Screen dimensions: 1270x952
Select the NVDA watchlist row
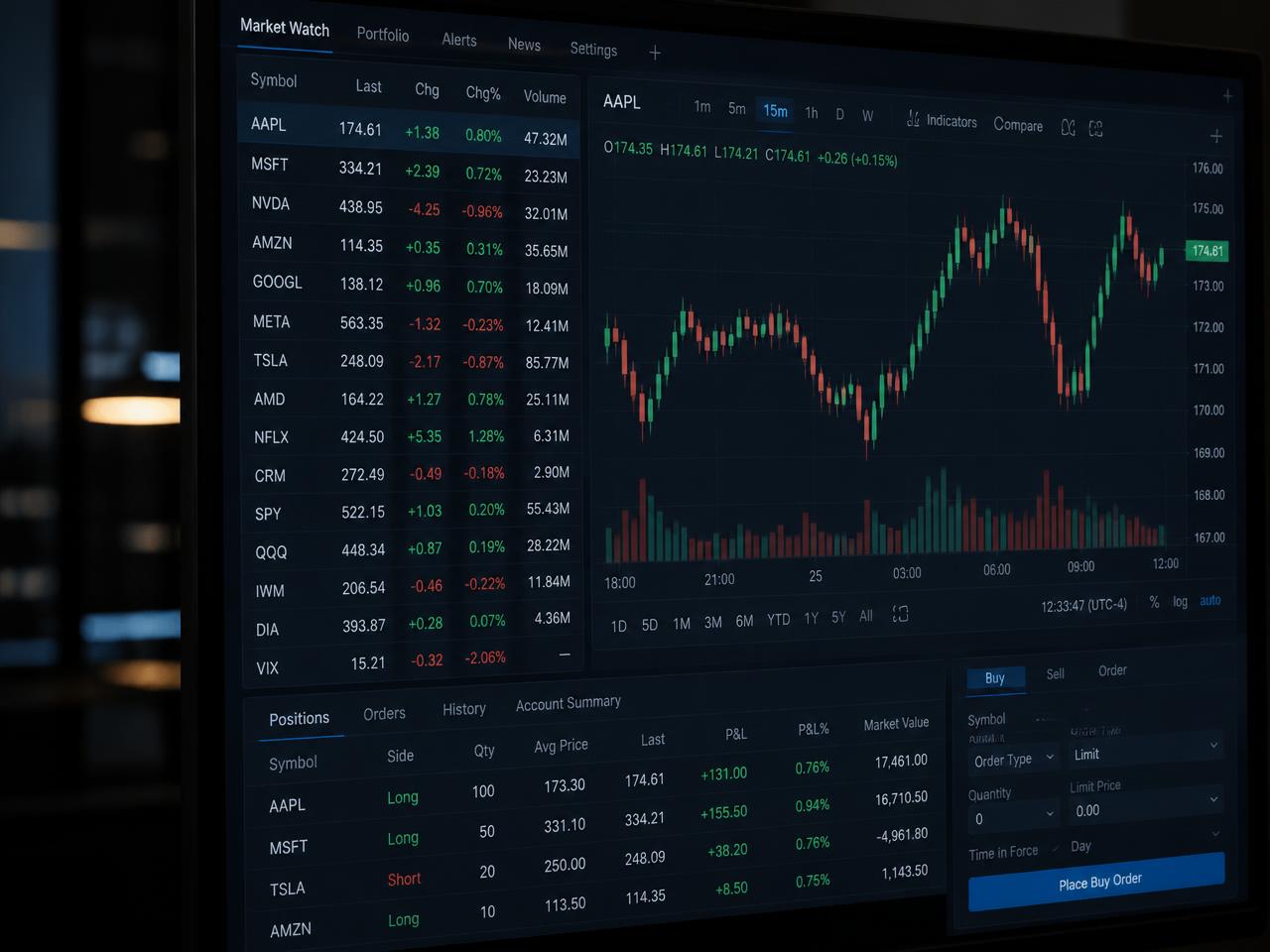point(408,208)
